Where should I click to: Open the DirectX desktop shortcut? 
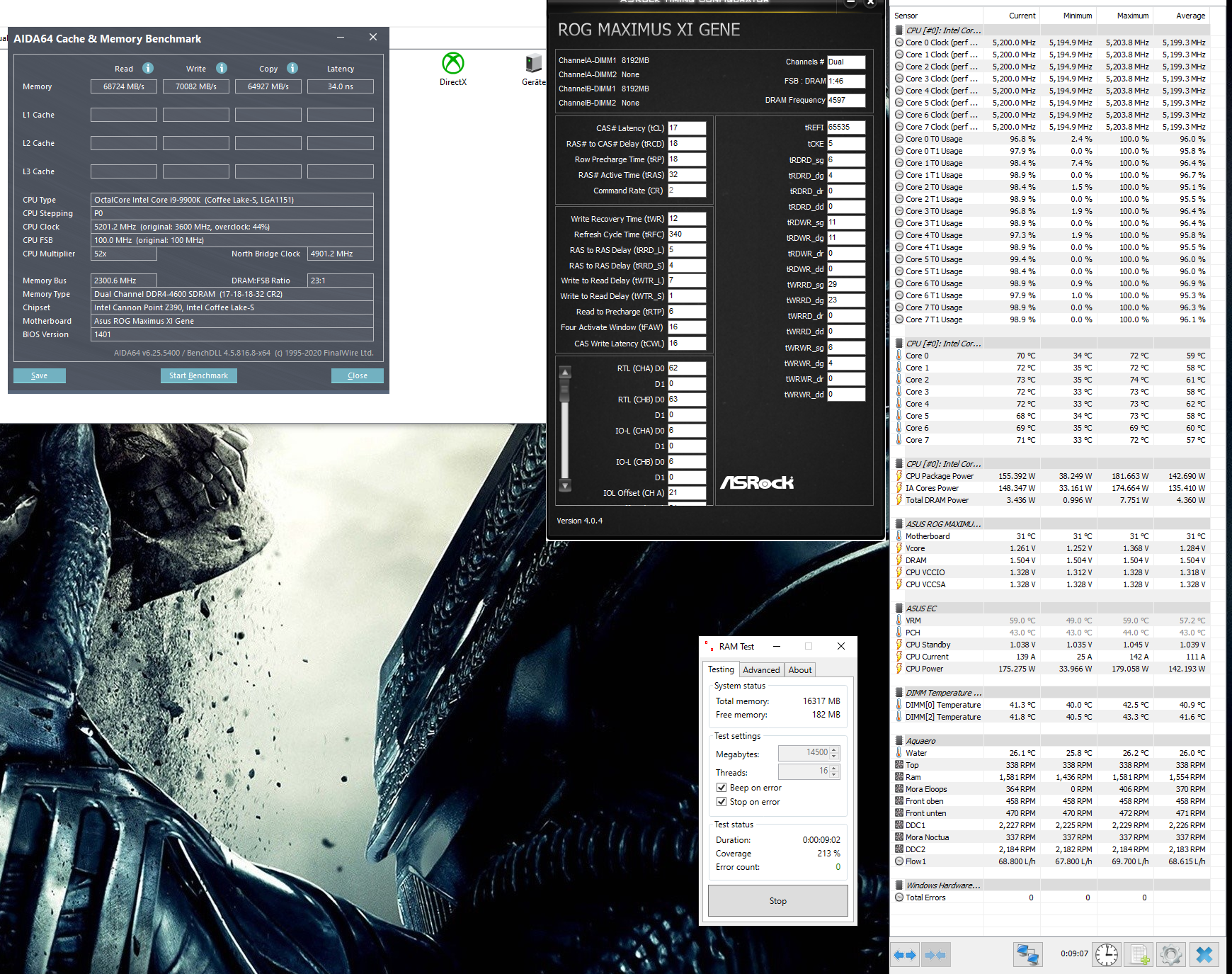click(453, 69)
